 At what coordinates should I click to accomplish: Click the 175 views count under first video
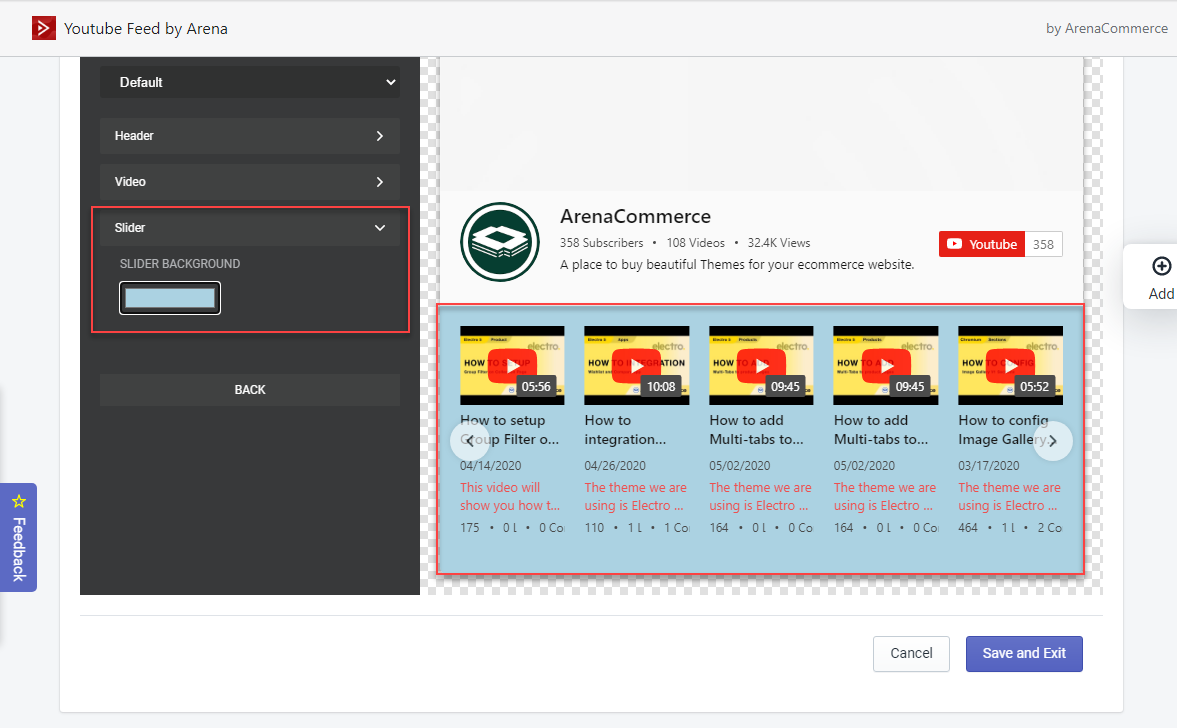pos(470,528)
